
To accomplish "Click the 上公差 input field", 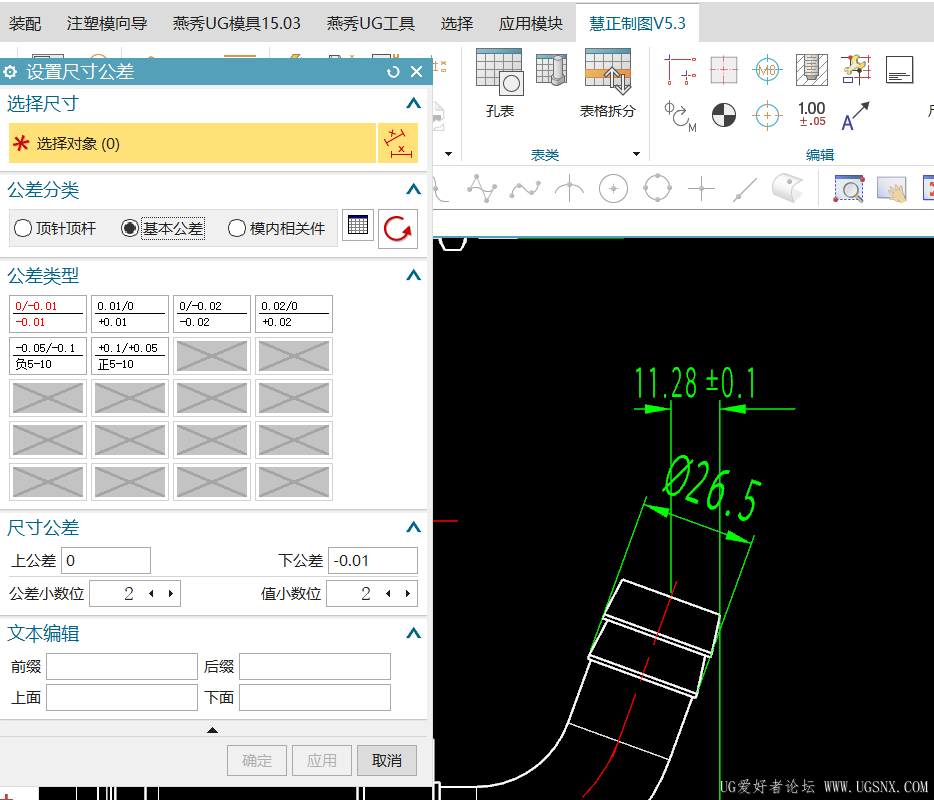I will point(106,561).
